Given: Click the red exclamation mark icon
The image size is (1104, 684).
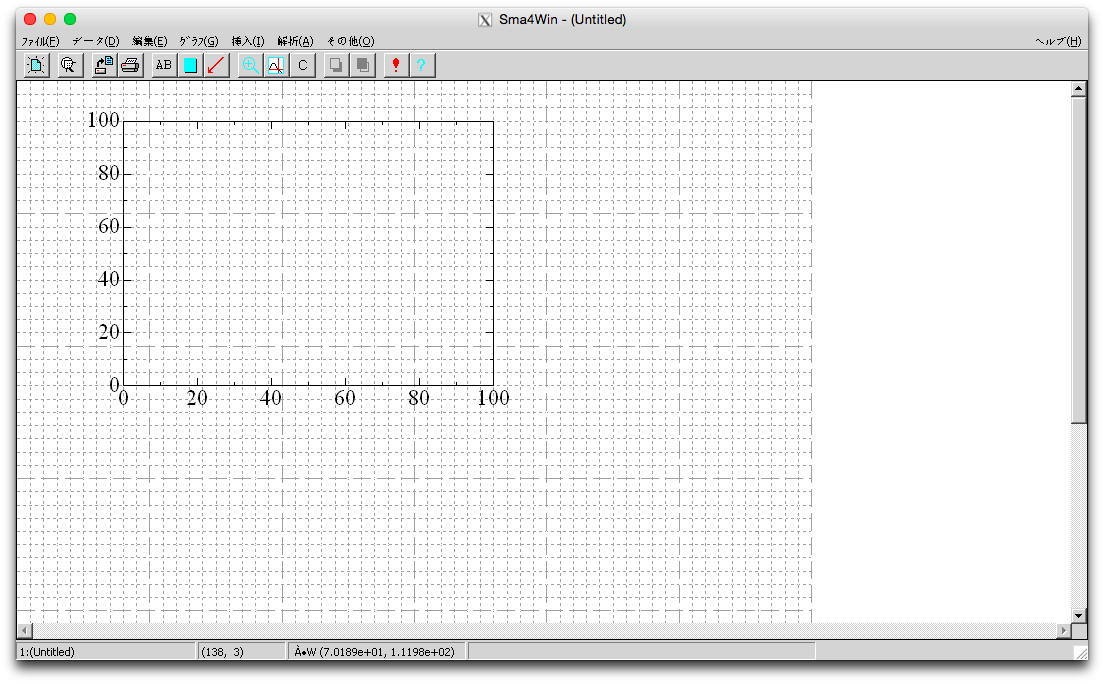Looking at the screenshot, I should pyautogui.click(x=395, y=64).
